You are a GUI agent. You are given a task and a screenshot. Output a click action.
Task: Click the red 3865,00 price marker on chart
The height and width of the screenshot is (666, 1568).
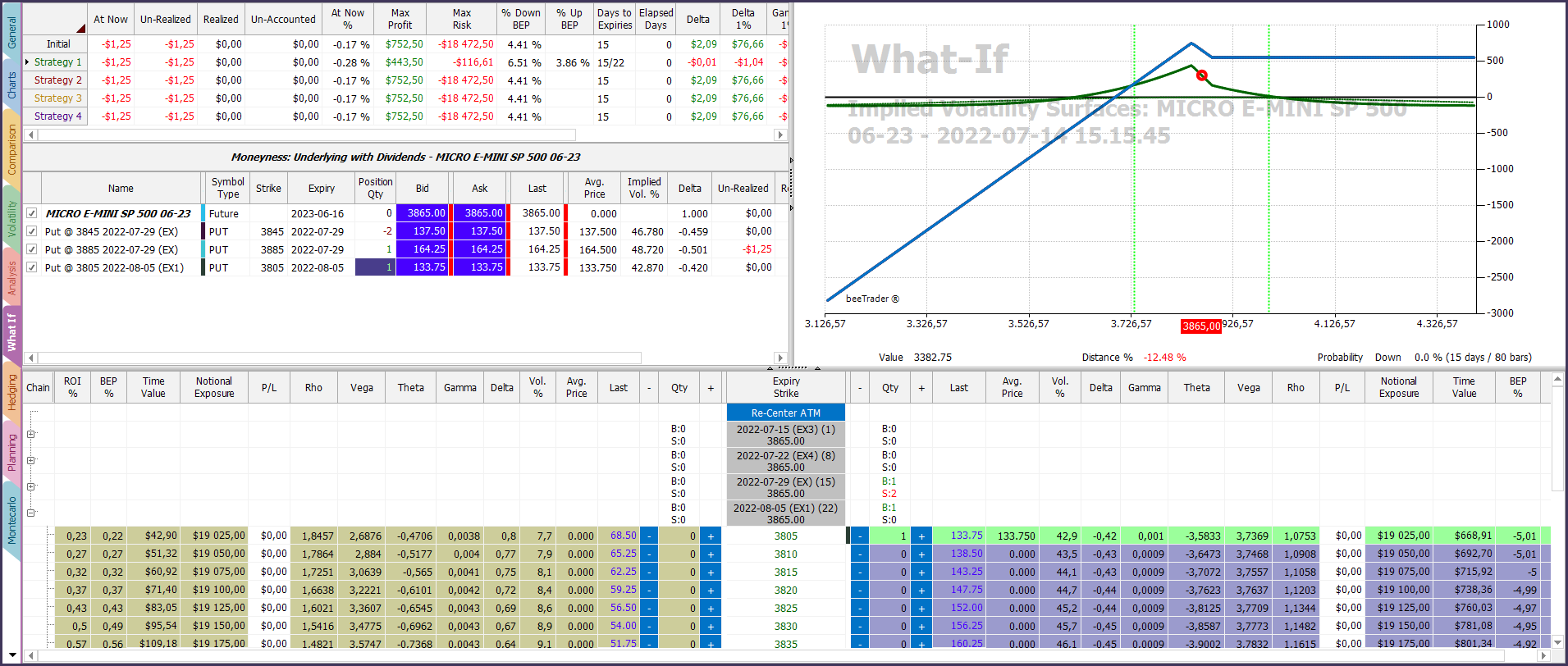[x=1201, y=326]
